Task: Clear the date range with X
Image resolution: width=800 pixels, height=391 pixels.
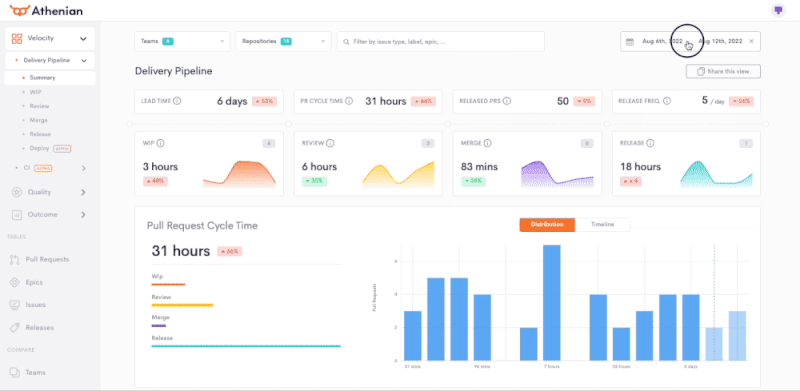Action: [751, 41]
